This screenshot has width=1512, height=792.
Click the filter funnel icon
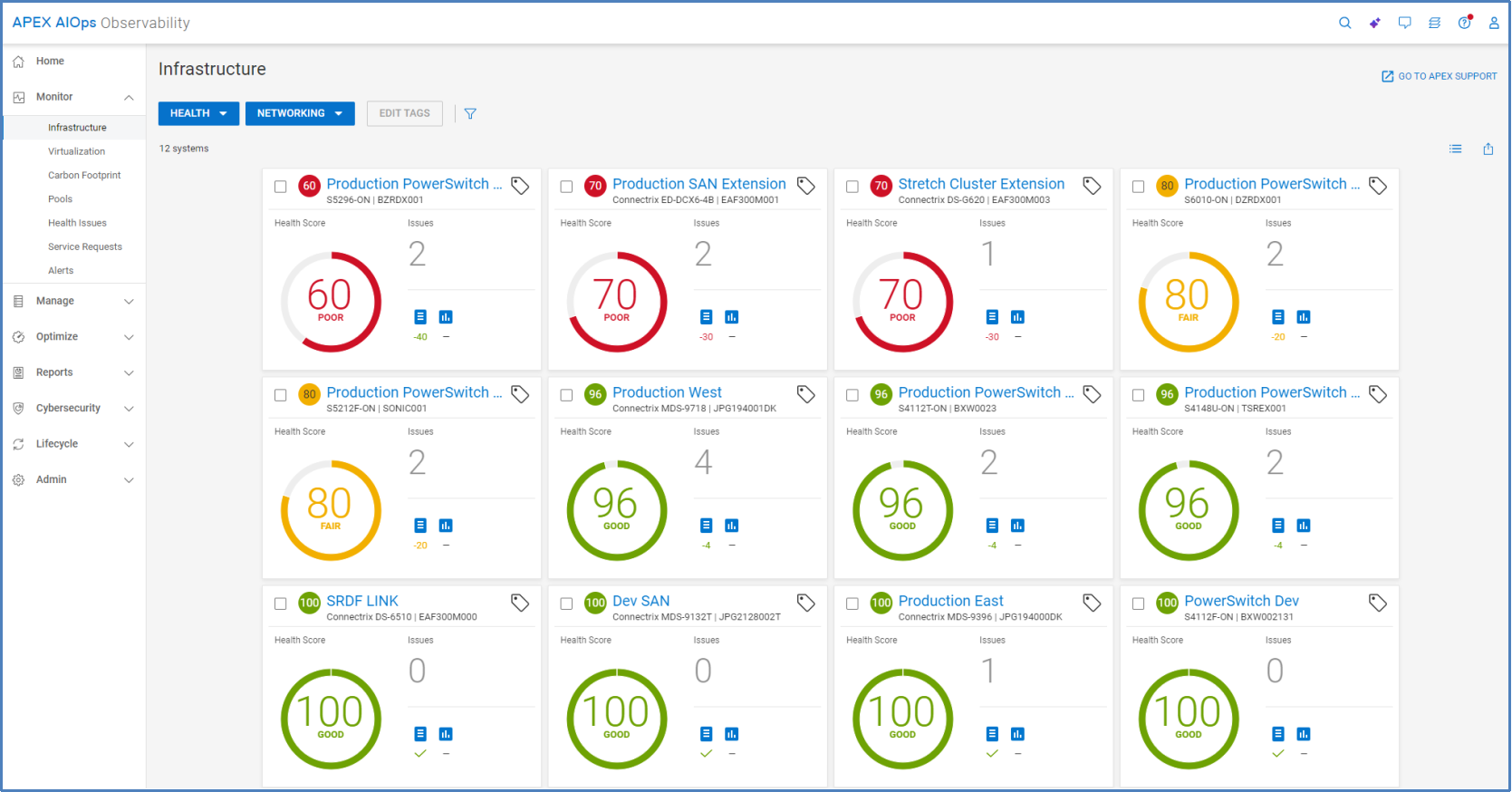click(x=470, y=113)
